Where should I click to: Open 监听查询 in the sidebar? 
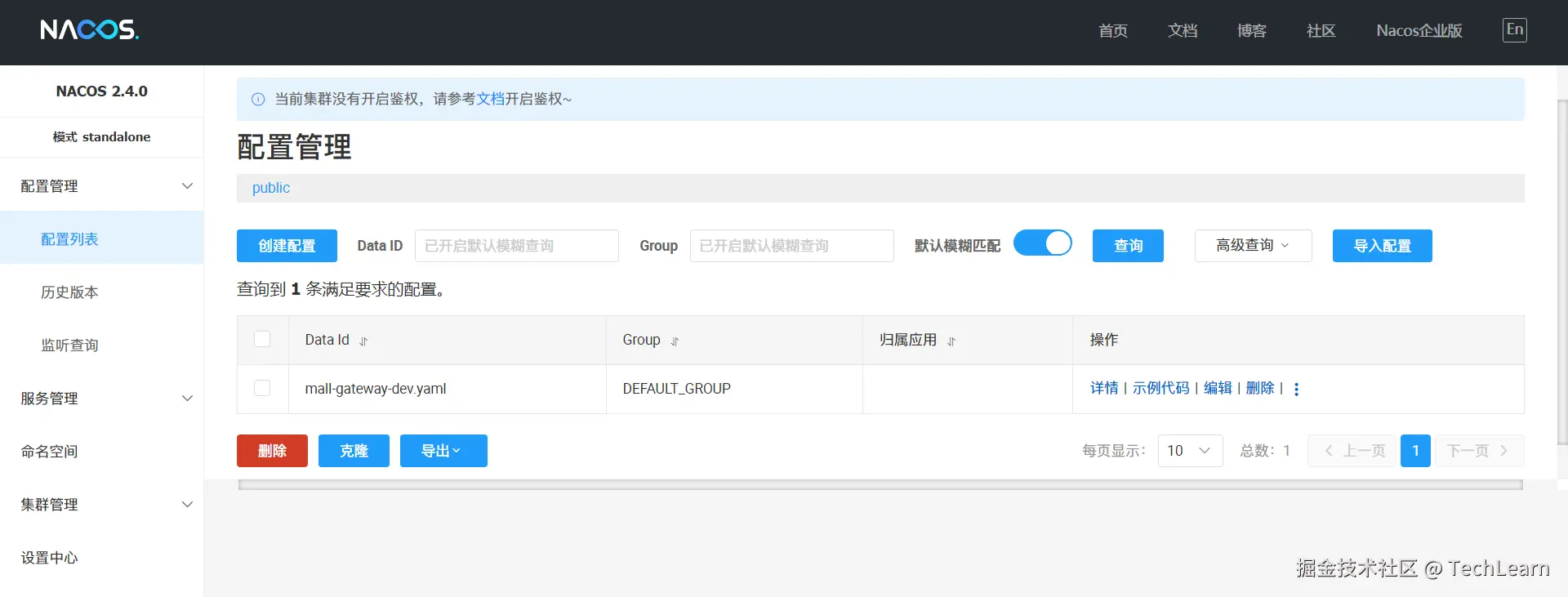pos(101,345)
